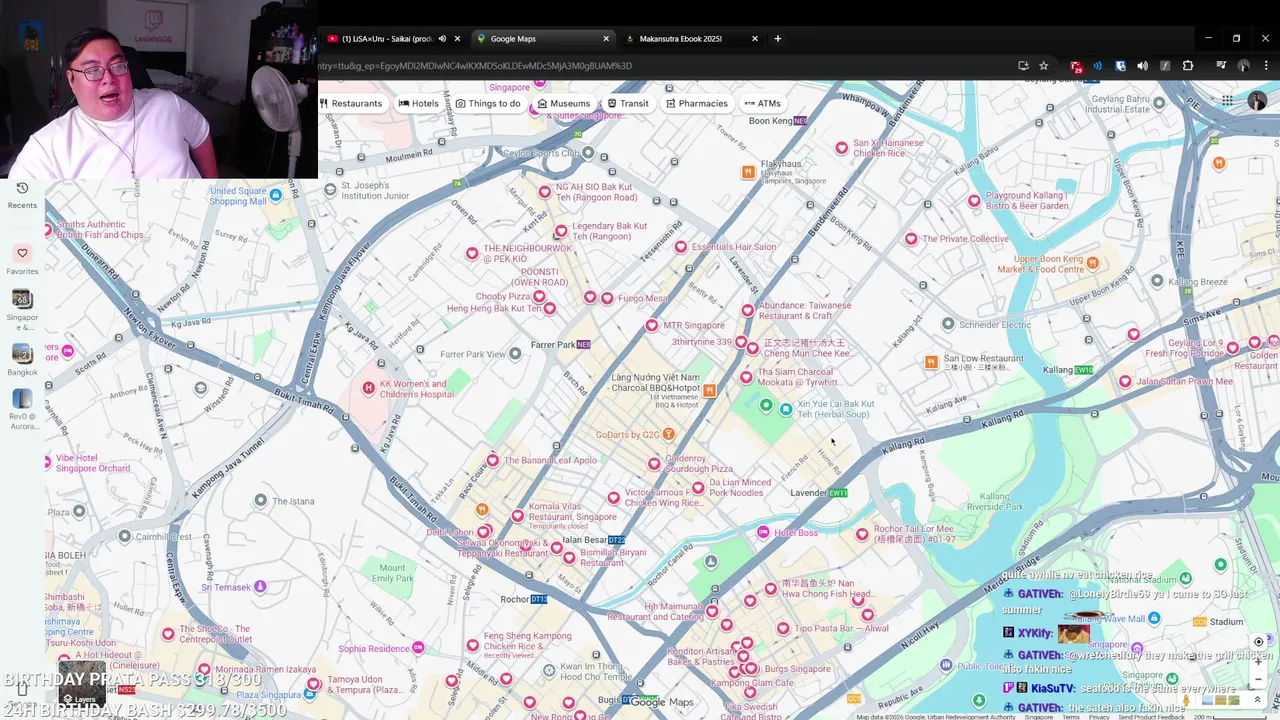Select Legendary Bak Kut Teh (Rangoon) marker

tap(561, 231)
